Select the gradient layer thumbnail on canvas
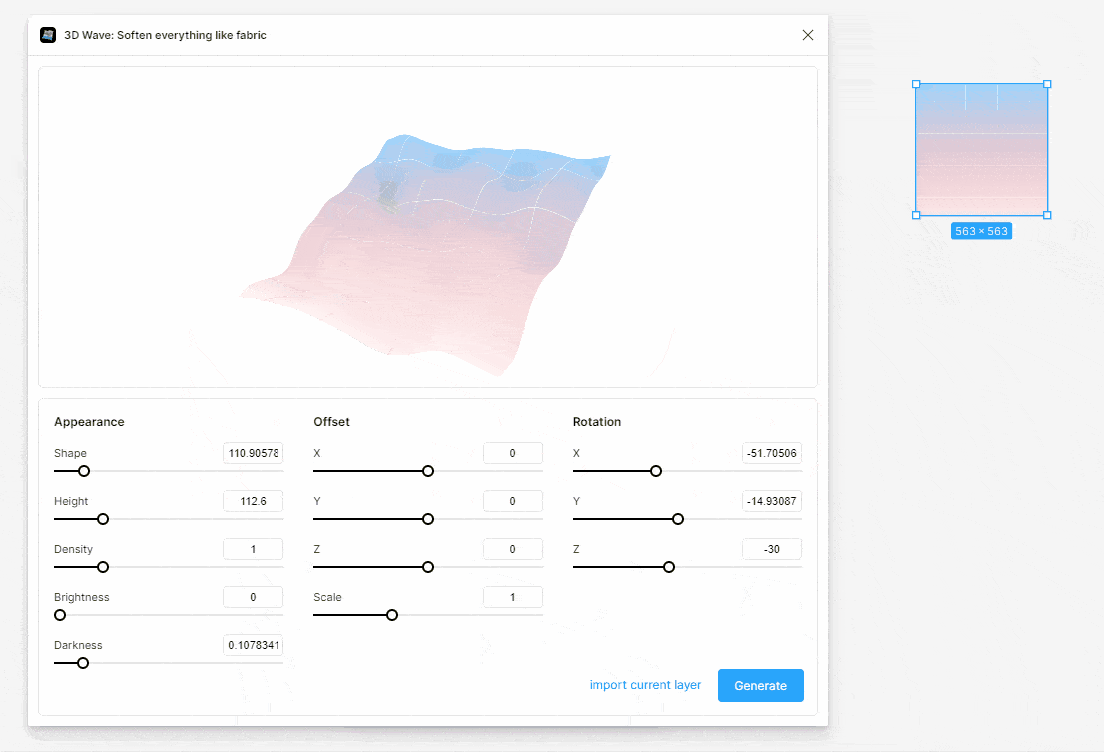 (981, 149)
